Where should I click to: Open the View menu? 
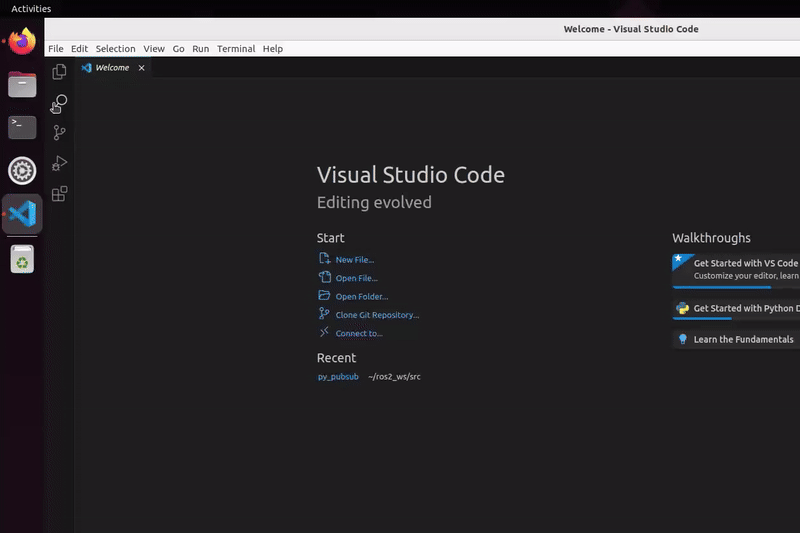pos(154,48)
